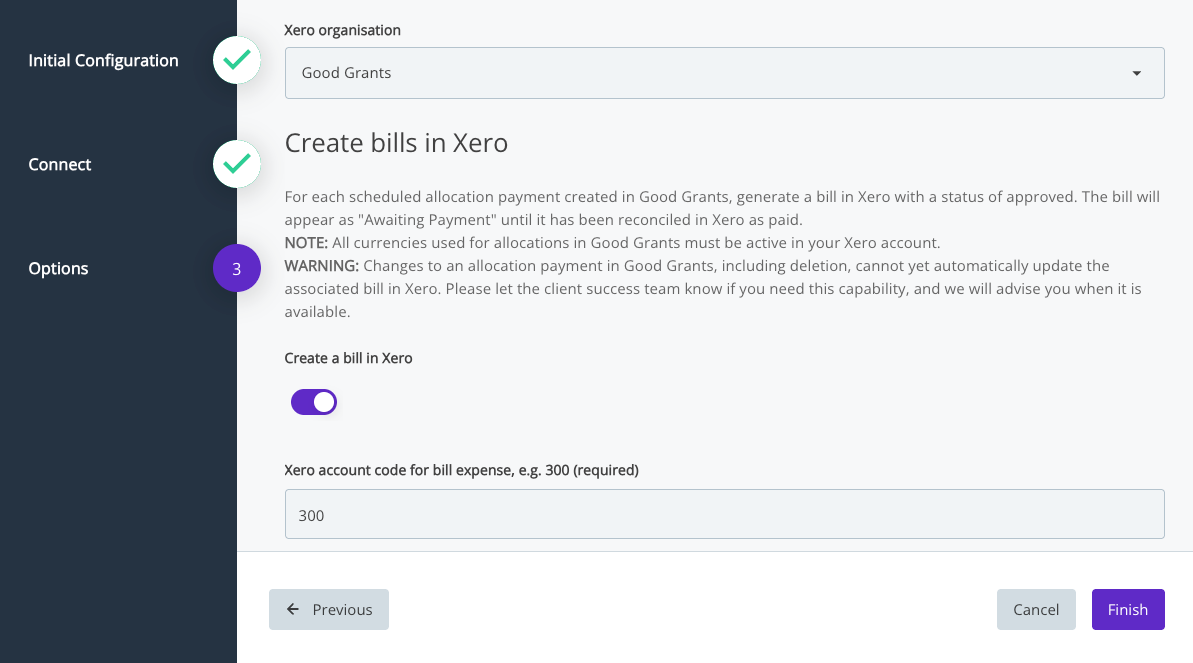Go back using the Previous button
The height and width of the screenshot is (663, 1193).
tap(329, 609)
